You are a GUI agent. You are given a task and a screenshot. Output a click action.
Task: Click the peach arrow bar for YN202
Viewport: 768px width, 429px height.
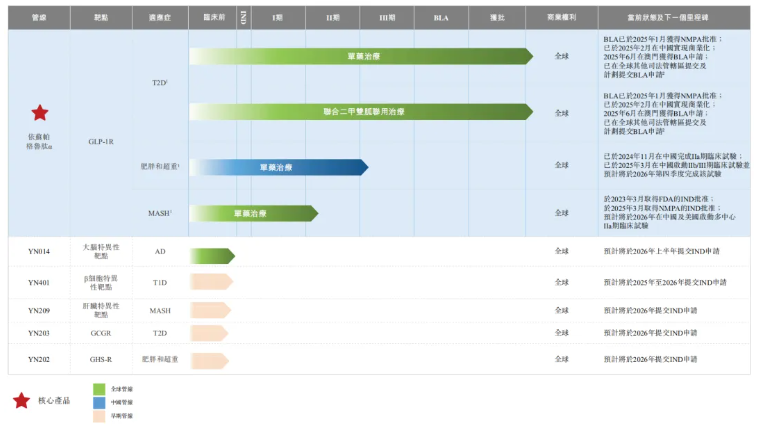point(209,358)
